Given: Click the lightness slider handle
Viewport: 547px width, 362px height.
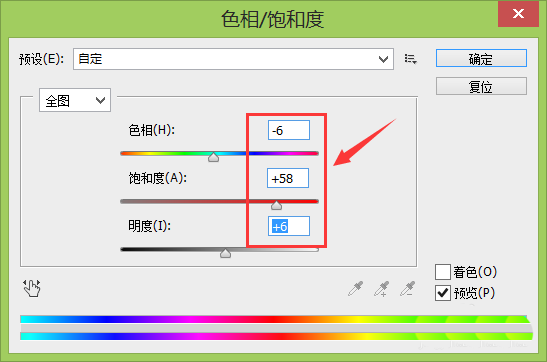Looking at the screenshot, I should (x=225, y=253).
